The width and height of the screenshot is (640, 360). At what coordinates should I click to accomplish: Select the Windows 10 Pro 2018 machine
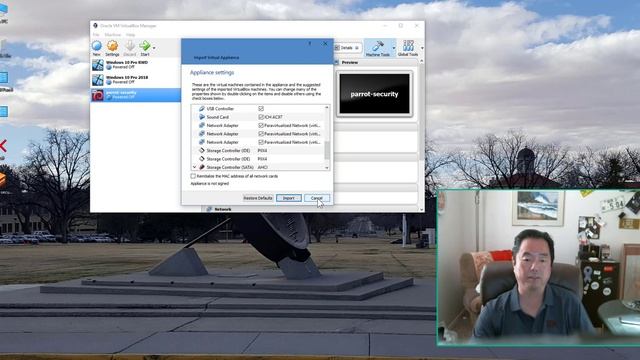[x=136, y=80]
